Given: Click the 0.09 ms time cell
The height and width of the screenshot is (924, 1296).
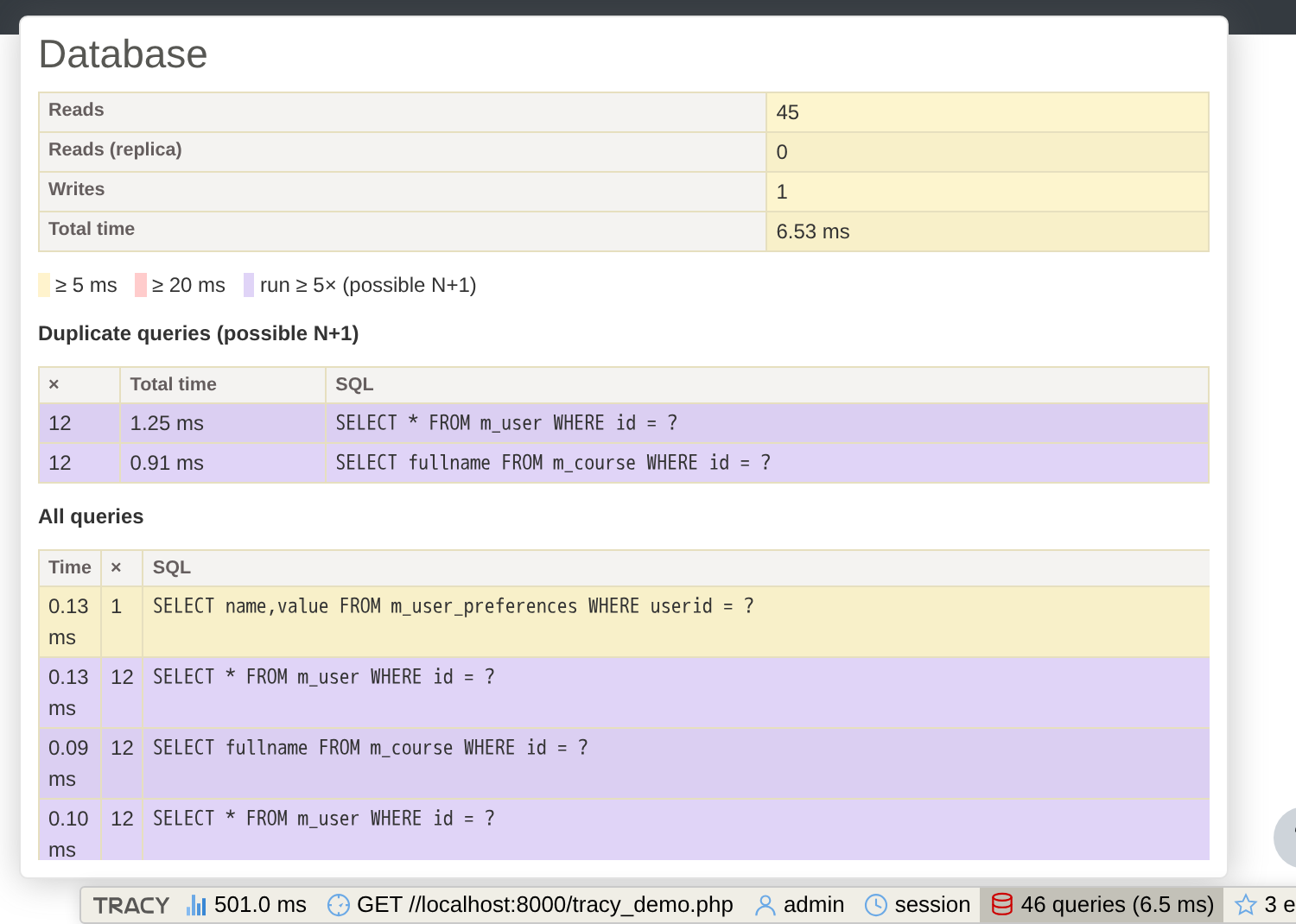Looking at the screenshot, I should [68, 763].
